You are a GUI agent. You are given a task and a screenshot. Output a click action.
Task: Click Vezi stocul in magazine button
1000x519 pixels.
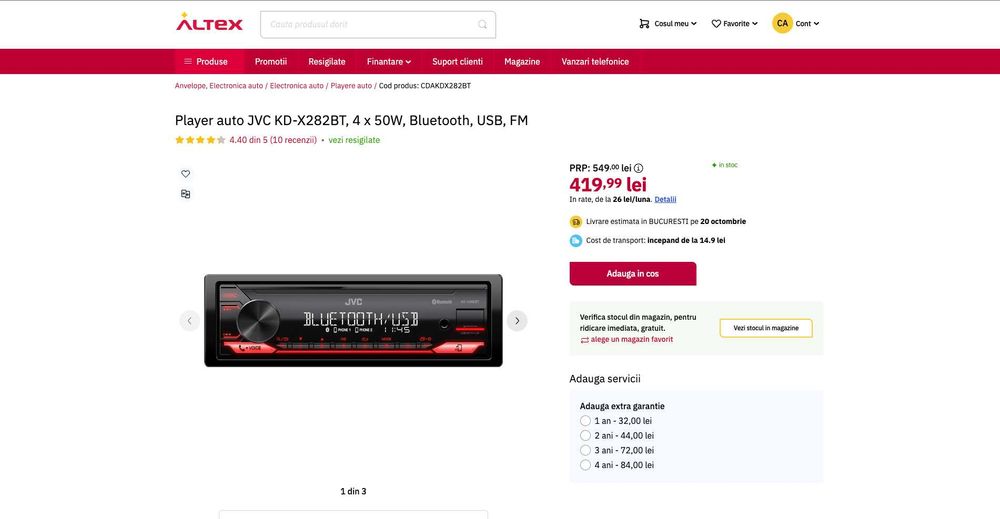coord(766,328)
